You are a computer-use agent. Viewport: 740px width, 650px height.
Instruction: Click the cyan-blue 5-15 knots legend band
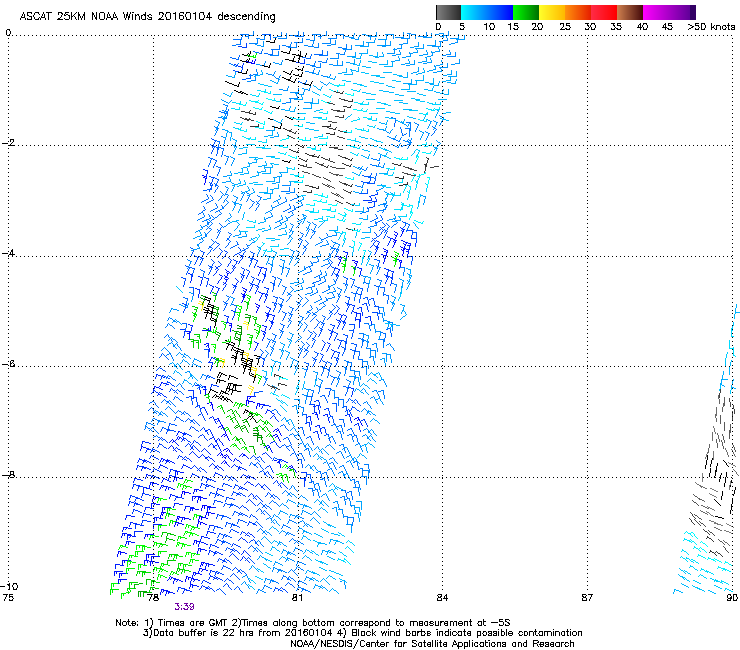coord(487,12)
